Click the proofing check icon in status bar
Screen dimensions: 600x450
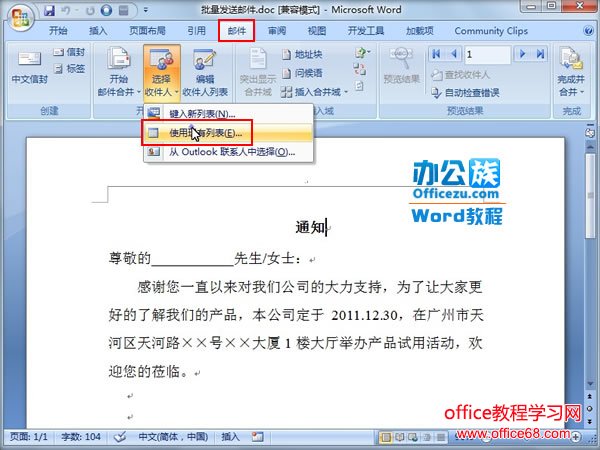[120, 437]
